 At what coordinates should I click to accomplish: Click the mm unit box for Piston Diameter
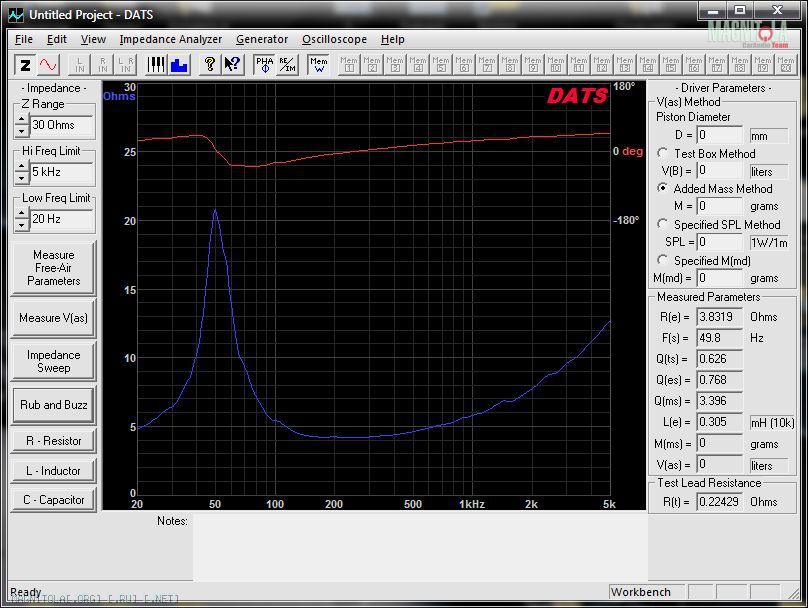coord(768,136)
